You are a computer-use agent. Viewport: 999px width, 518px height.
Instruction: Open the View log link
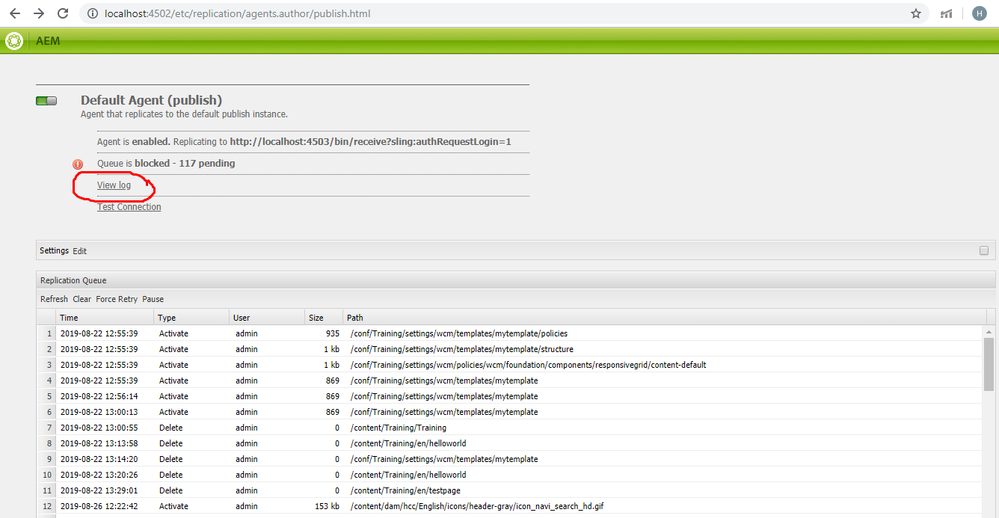point(114,185)
